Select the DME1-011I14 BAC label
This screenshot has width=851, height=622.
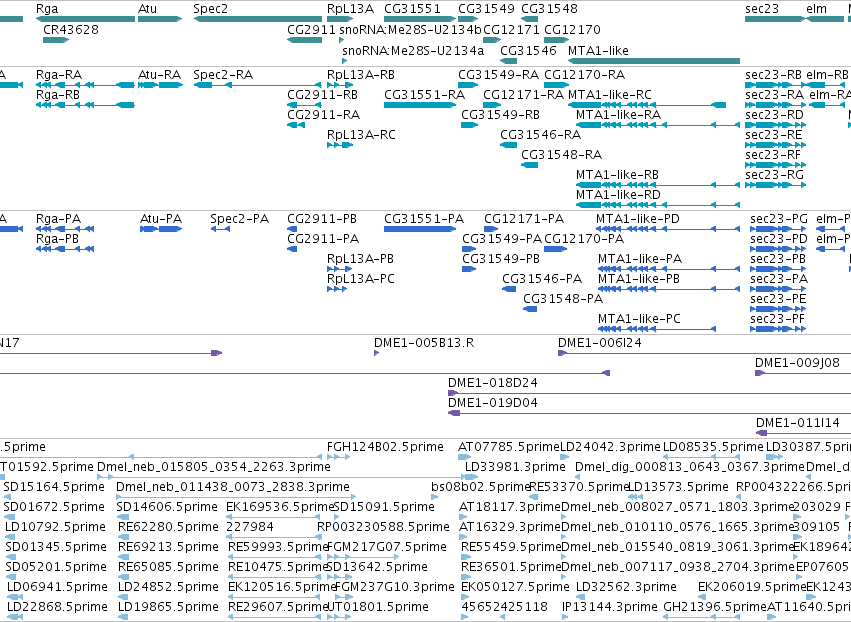(798, 422)
